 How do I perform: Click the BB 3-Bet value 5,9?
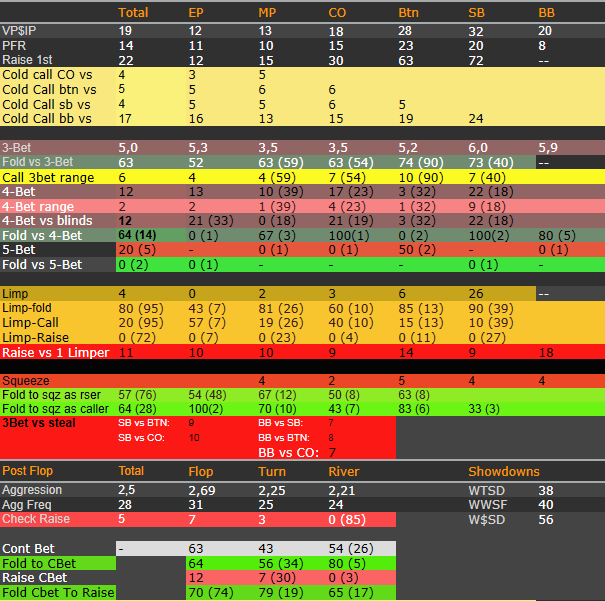(x=548, y=147)
